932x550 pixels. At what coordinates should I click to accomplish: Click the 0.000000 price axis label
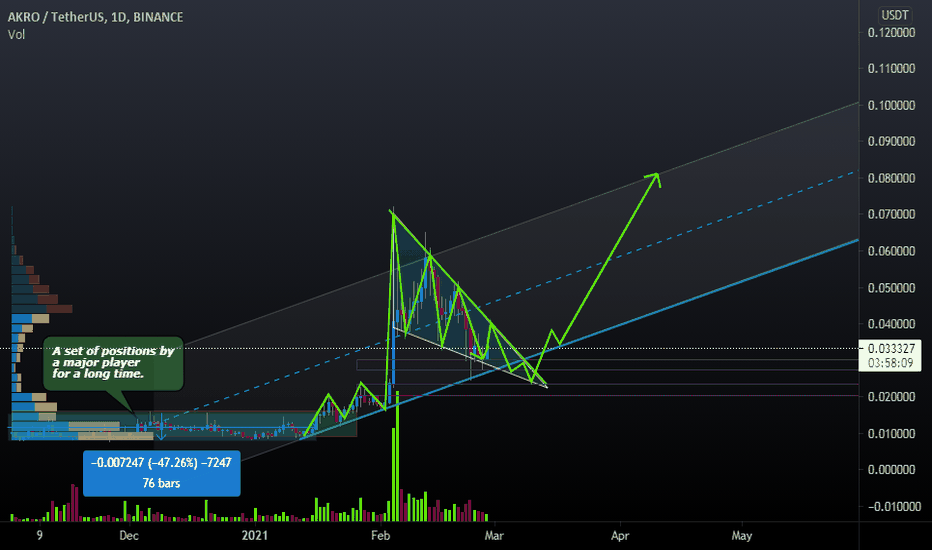891,470
